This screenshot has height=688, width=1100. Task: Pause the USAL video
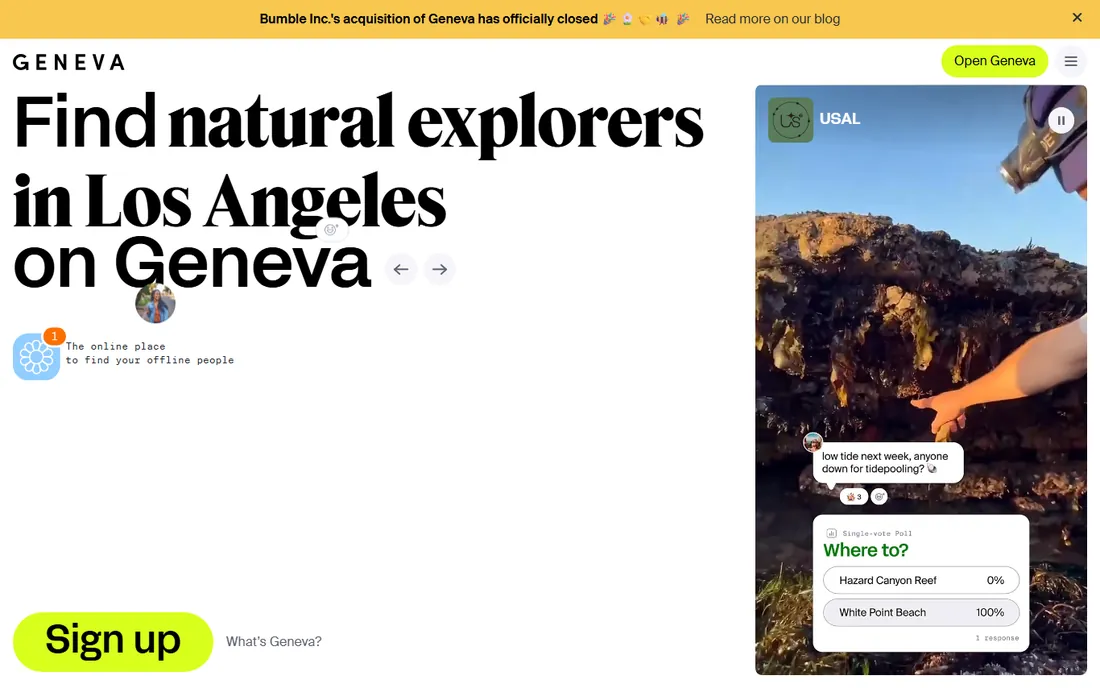click(1061, 120)
